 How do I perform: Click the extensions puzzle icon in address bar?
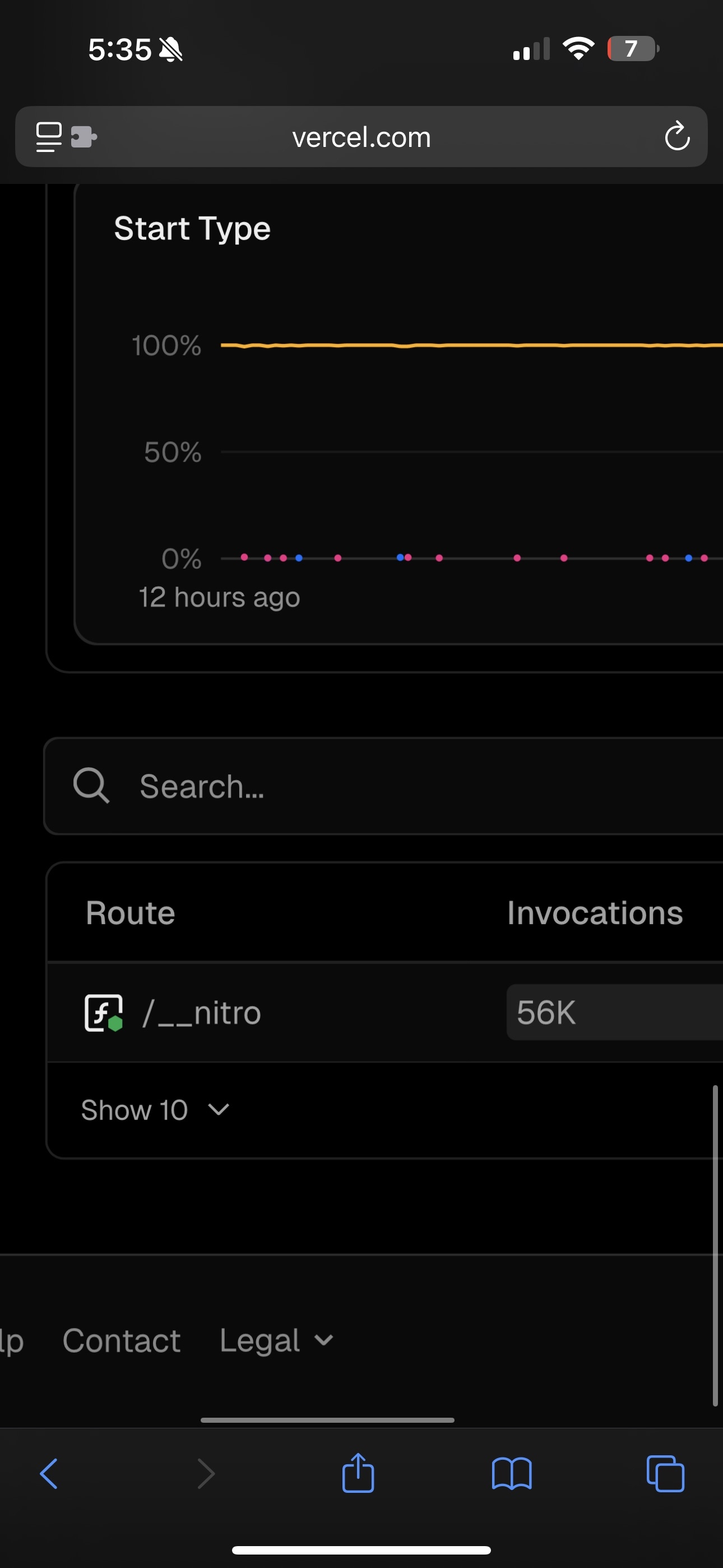(84, 137)
